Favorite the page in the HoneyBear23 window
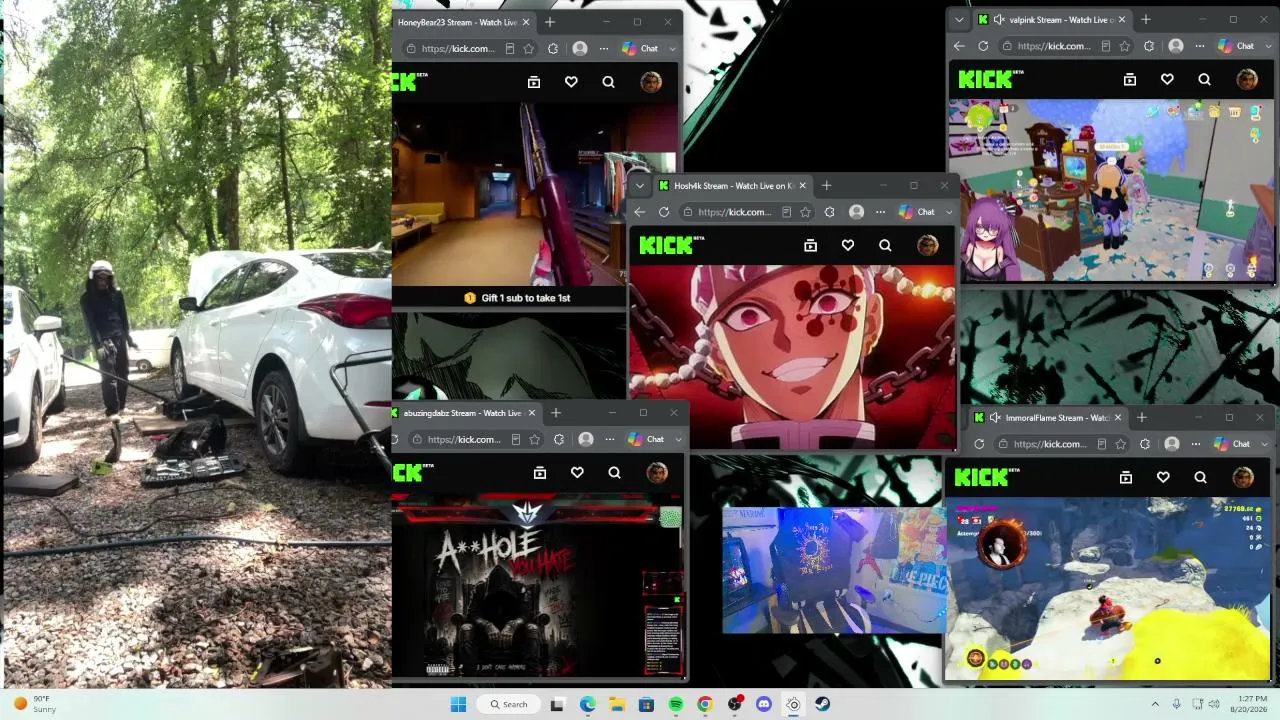This screenshot has width=1280, height=720. click(529, 48)
